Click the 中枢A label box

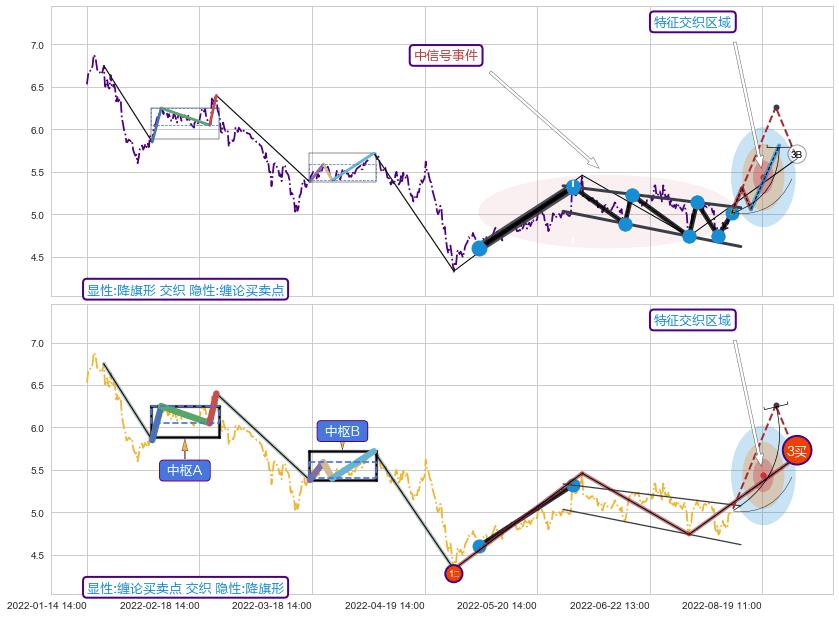[x=184, y=470]
